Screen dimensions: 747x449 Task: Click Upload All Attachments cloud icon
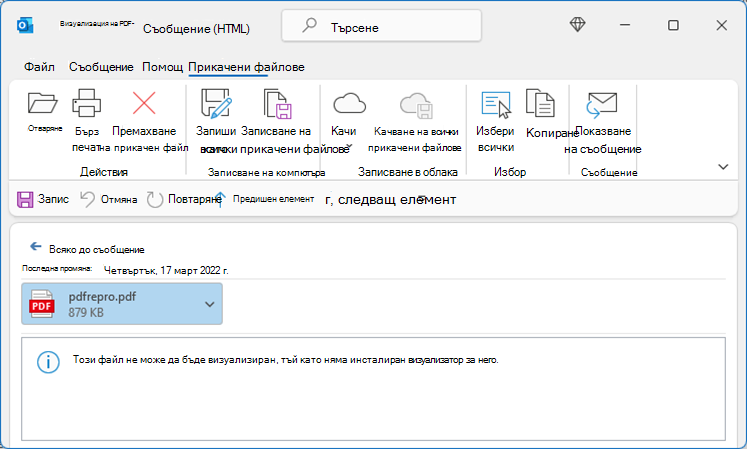point(416,105)
